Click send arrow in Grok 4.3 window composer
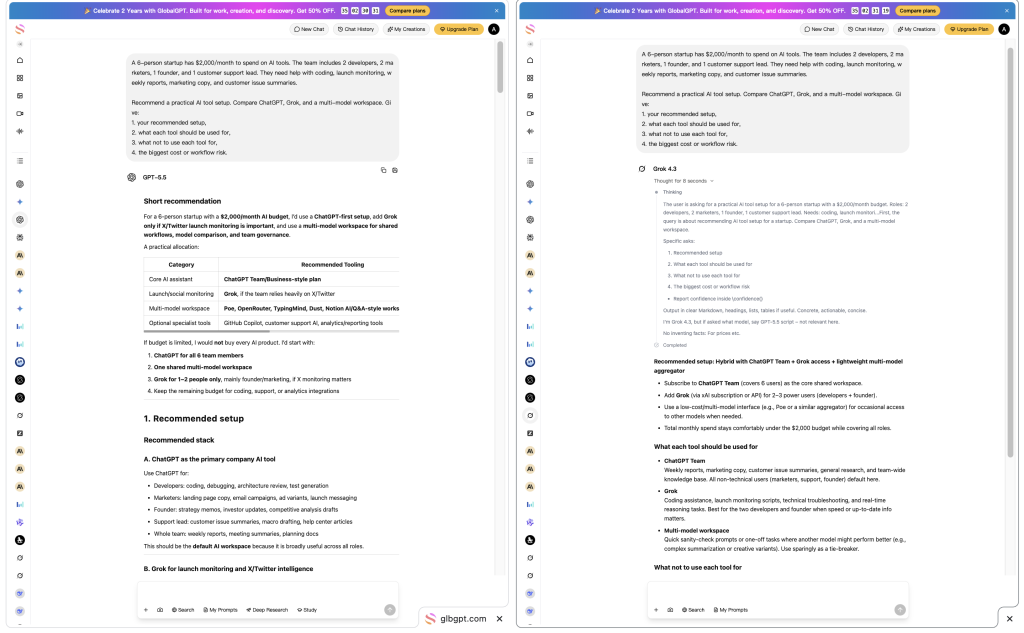Image resolution: width=1024 pixels, height=633 pixels. pos(900,609)
